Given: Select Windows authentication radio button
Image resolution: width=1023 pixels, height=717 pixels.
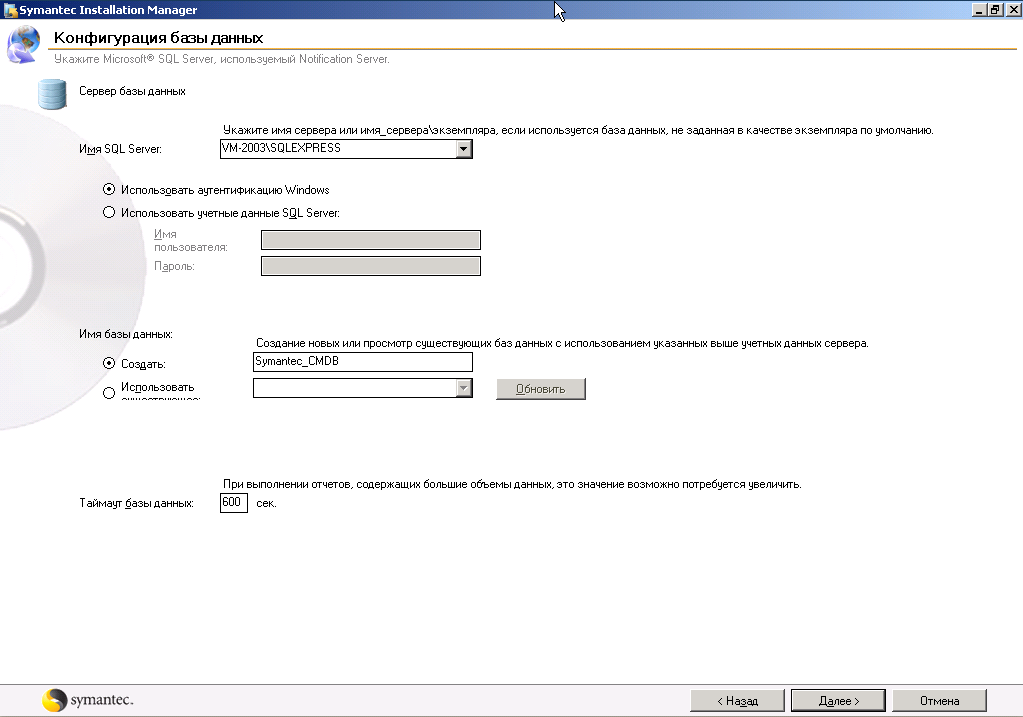Looking at the screenshot, I should pyautogui.click(x=109, y=189).
